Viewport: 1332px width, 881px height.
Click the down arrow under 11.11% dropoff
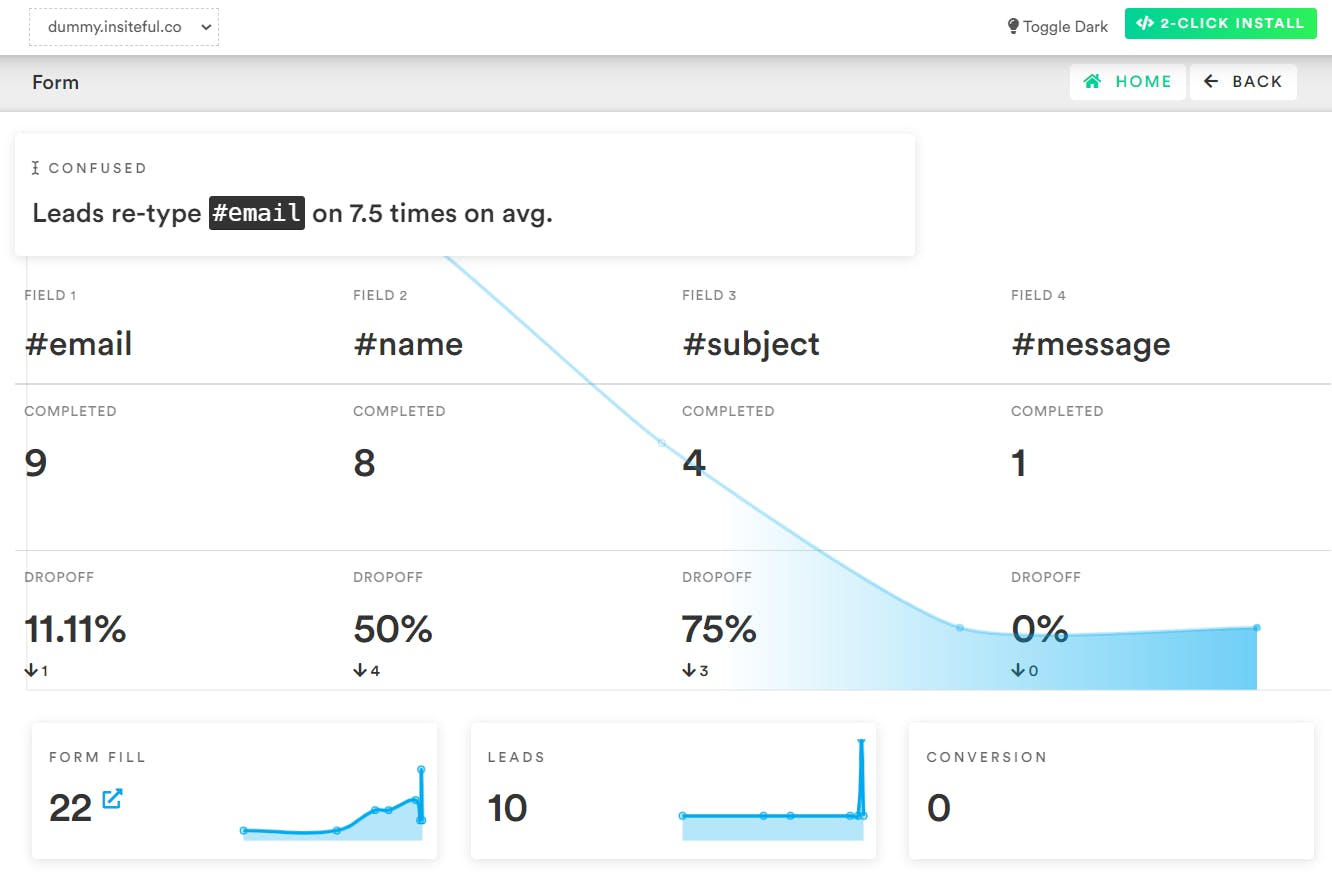click(31, 671)
